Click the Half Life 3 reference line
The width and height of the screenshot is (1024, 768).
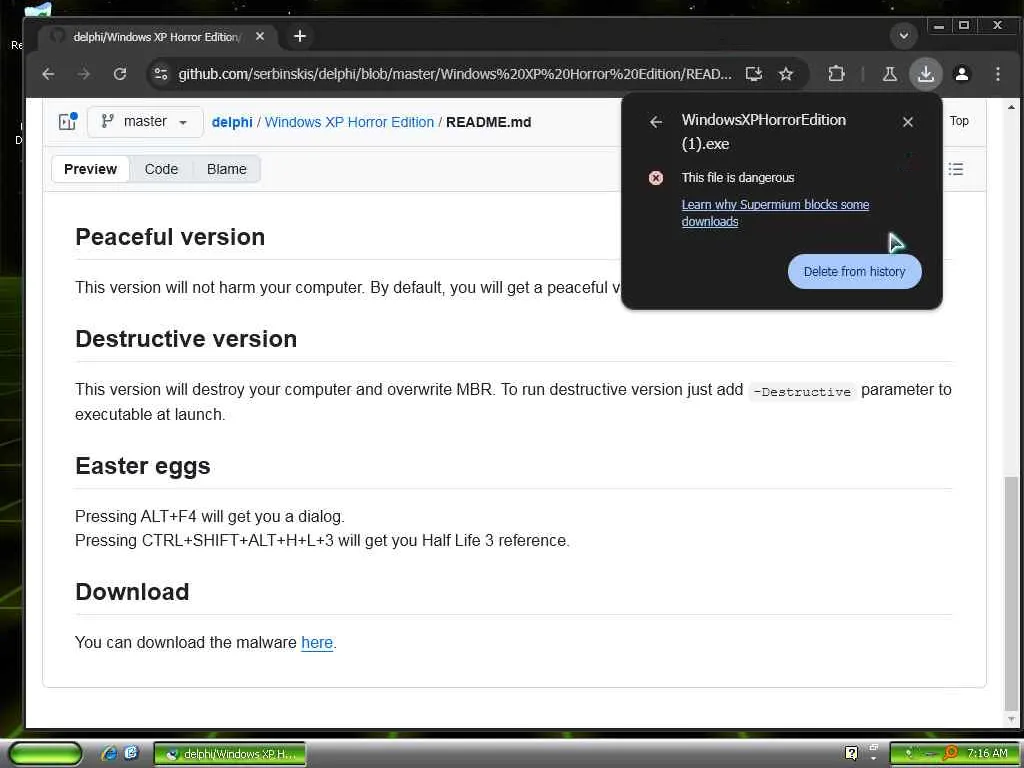point(322,541)
